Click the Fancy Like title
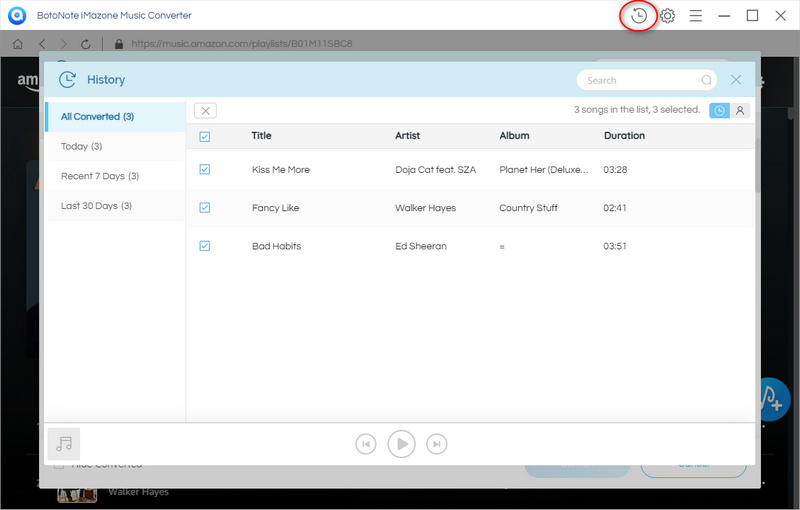Image resolution: width=800 pixels, height=510 pixels. coord(276,208)
